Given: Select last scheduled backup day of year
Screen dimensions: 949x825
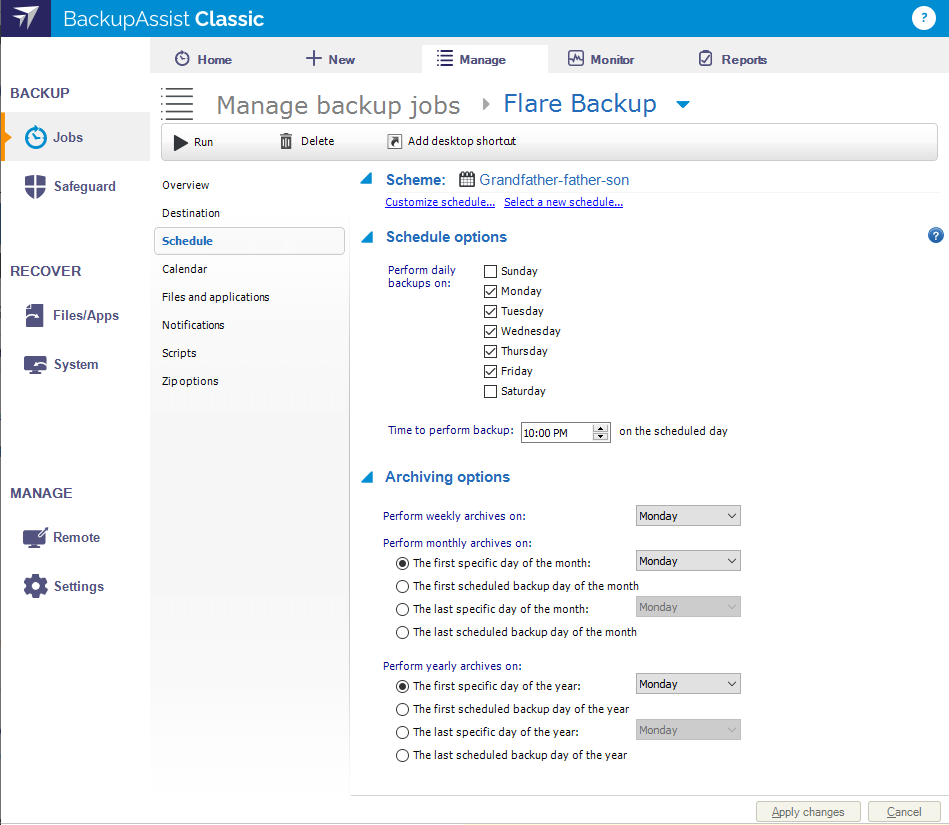Looking at the screenshot, I should (402, 755).
